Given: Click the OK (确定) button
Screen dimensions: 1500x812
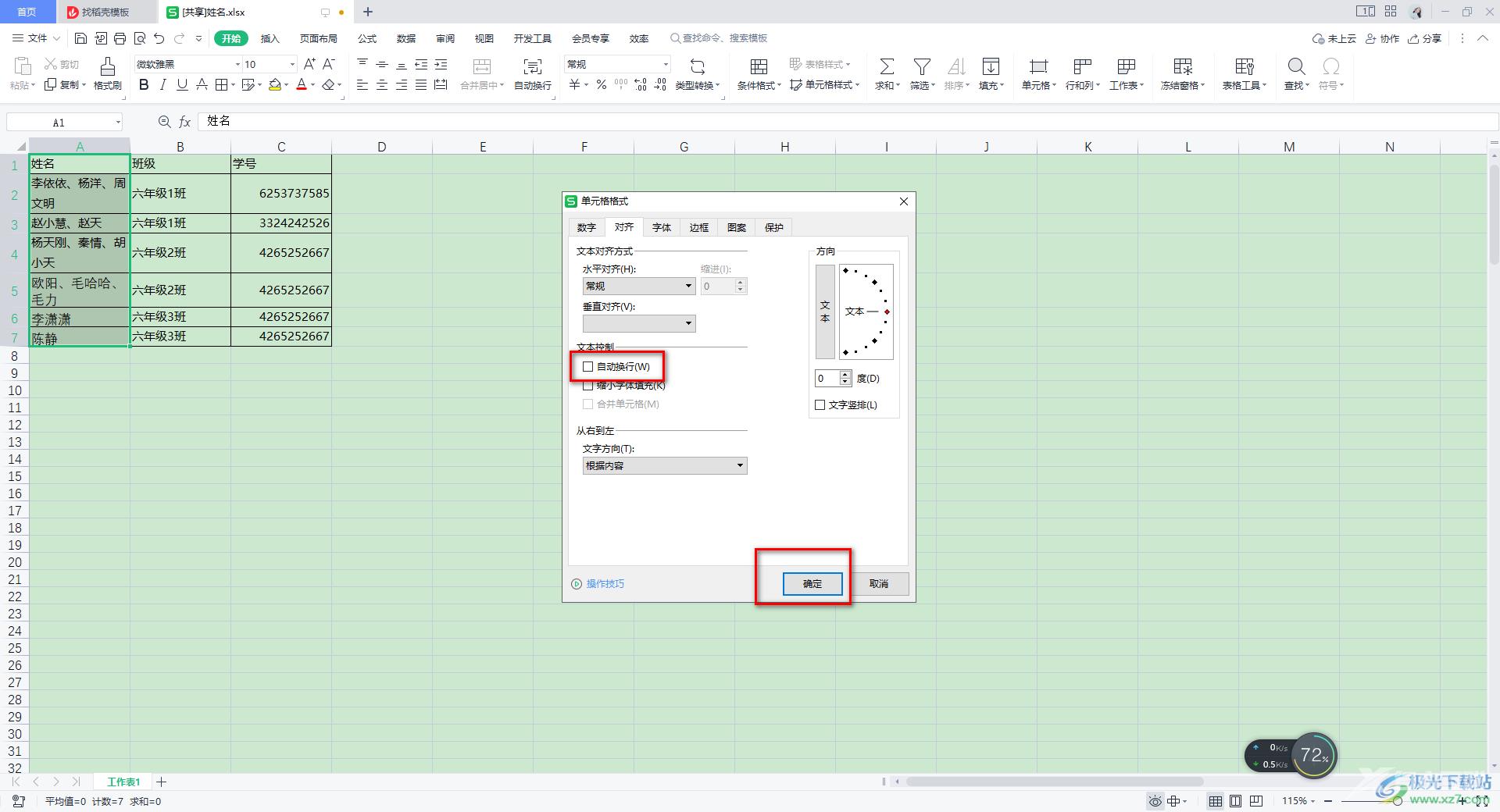Looking at the screenshot, I should pos(812,584).
